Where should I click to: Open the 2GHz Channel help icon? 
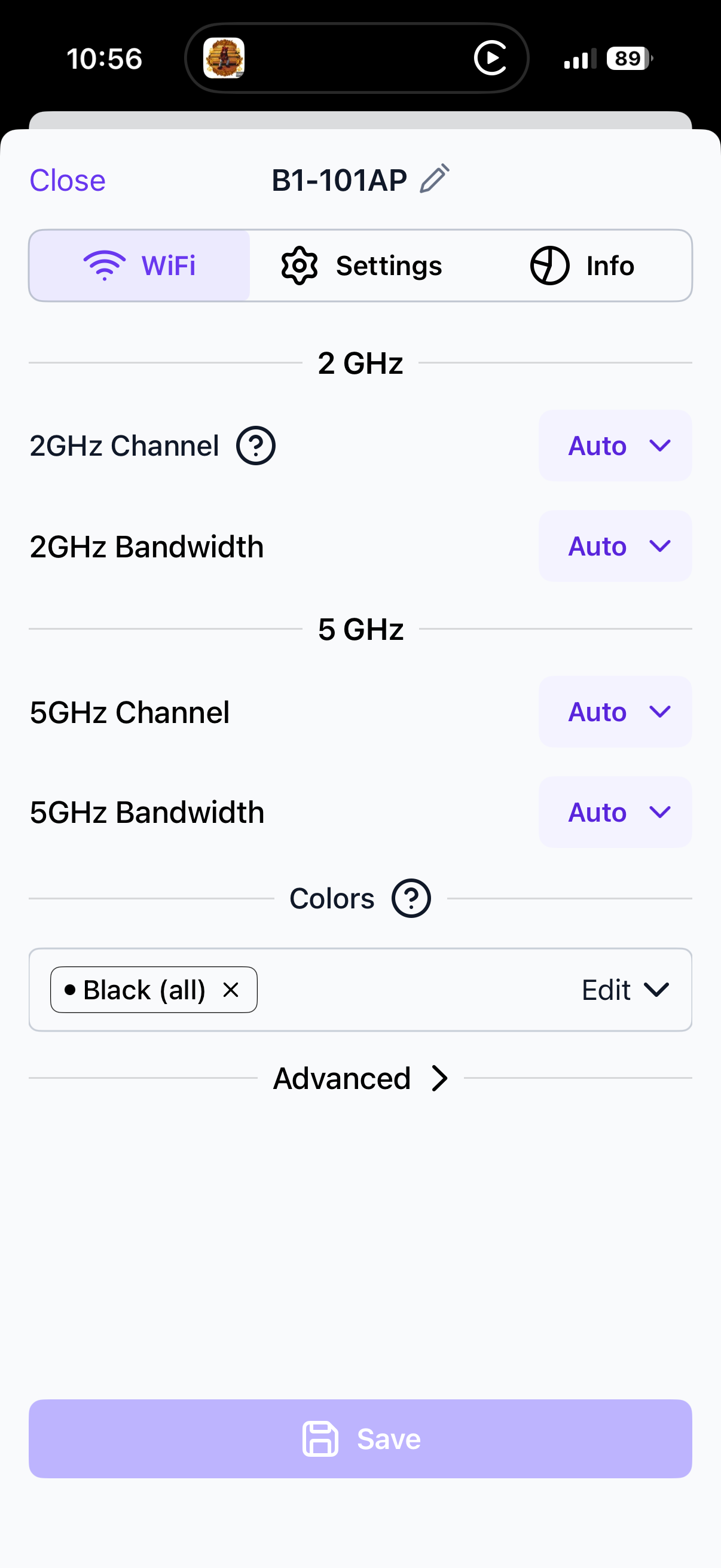(x=255, y=446)
